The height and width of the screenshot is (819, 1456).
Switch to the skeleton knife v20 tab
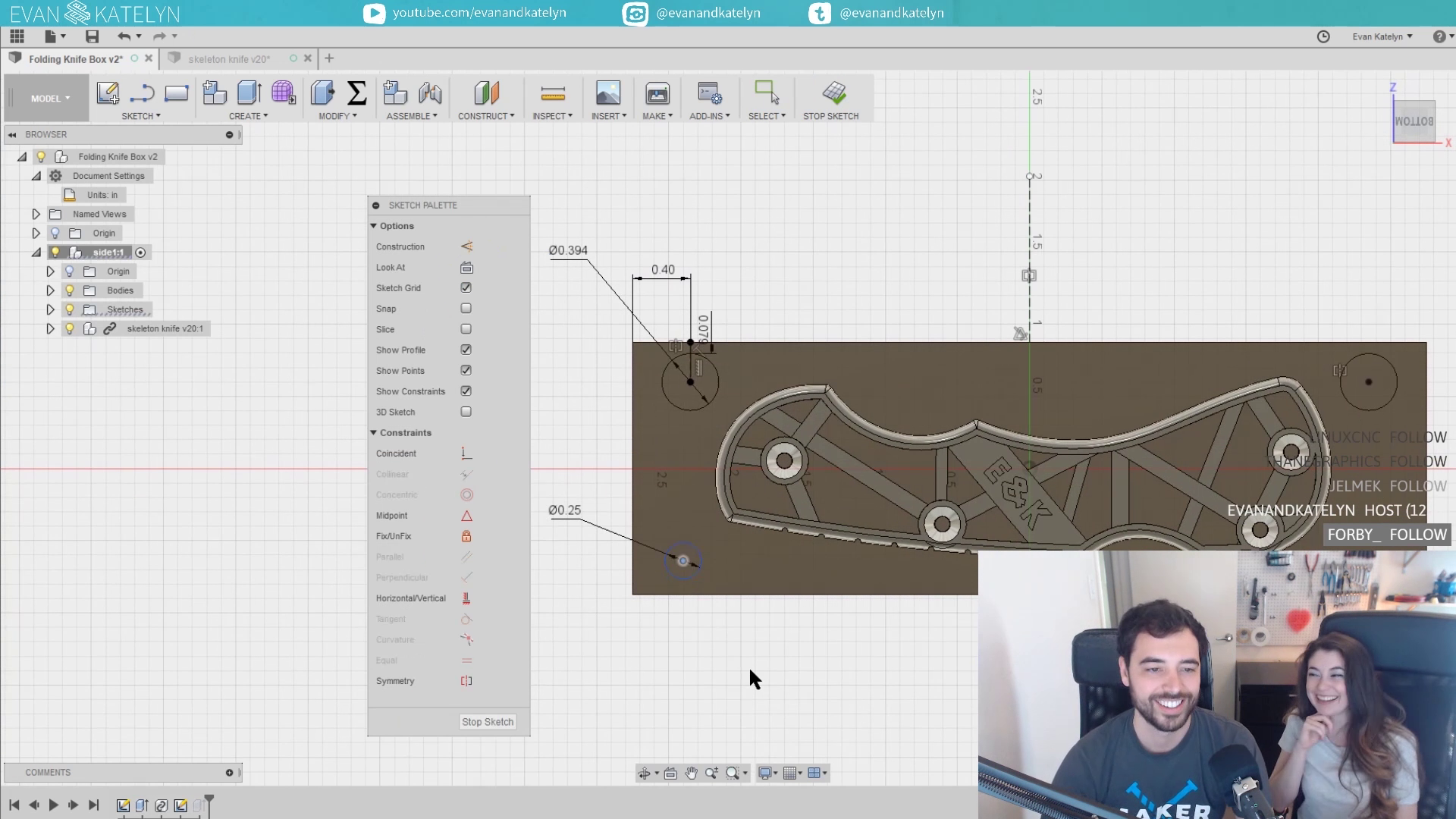(229, 59)
